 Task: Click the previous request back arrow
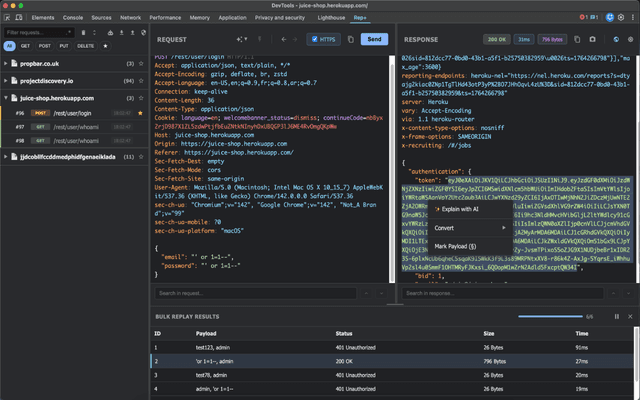point(284,39)
